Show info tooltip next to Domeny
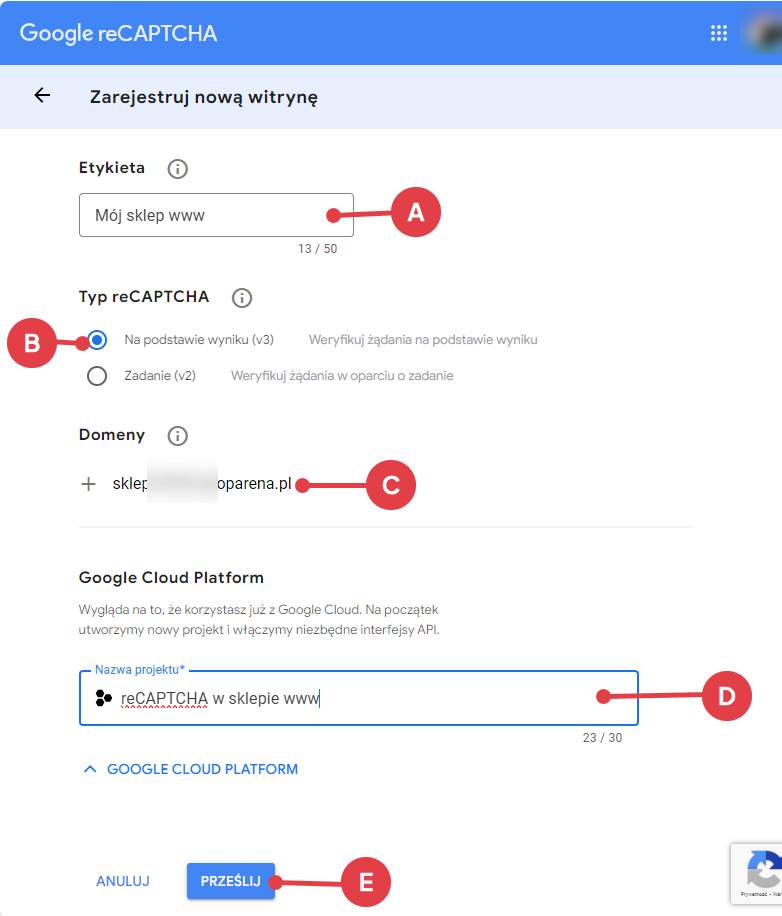This screenshot has height=916, width=782. pyautogui.click(x=178, y=436)
